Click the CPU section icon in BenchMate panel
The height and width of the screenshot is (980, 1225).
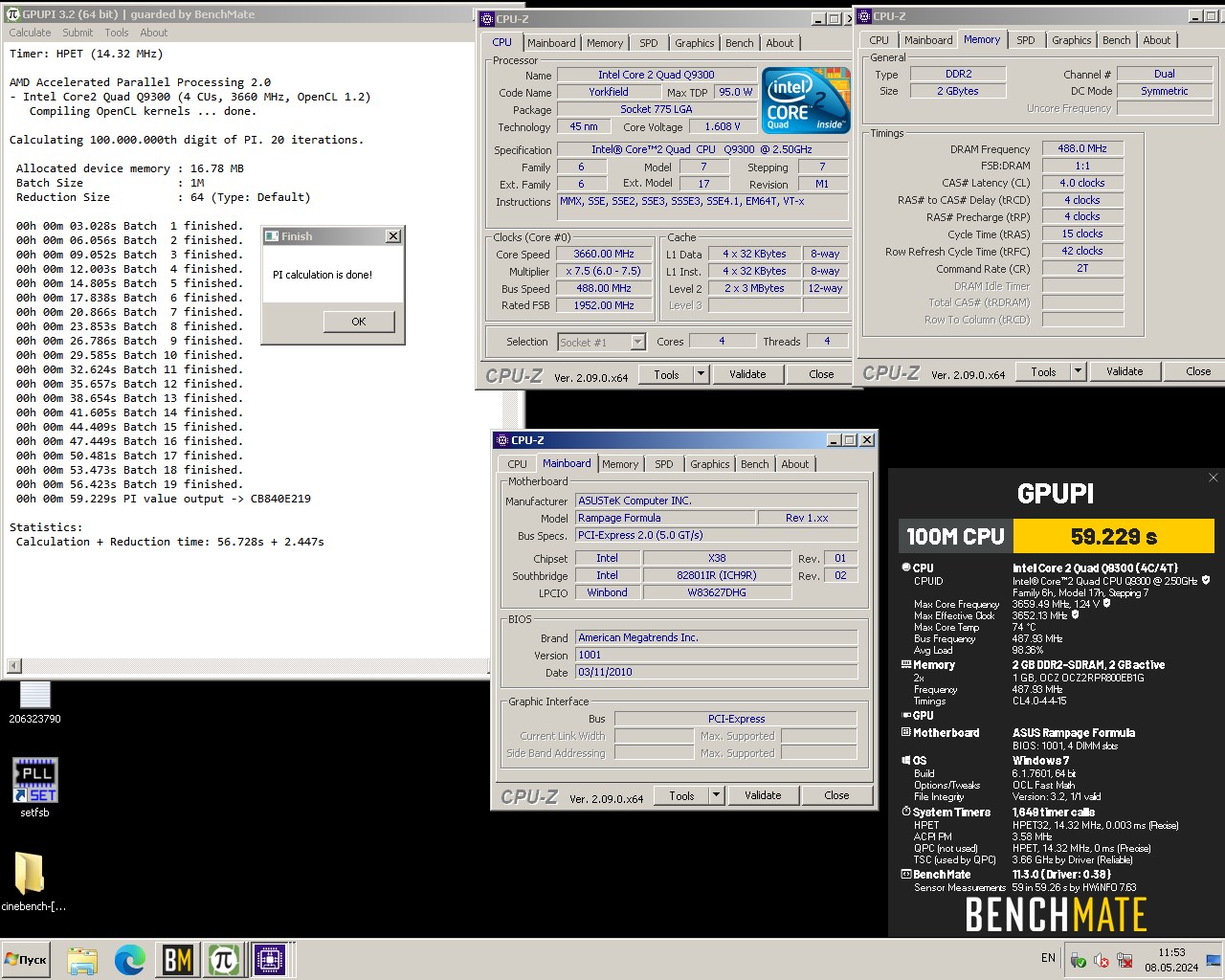[x=906, y=568]
